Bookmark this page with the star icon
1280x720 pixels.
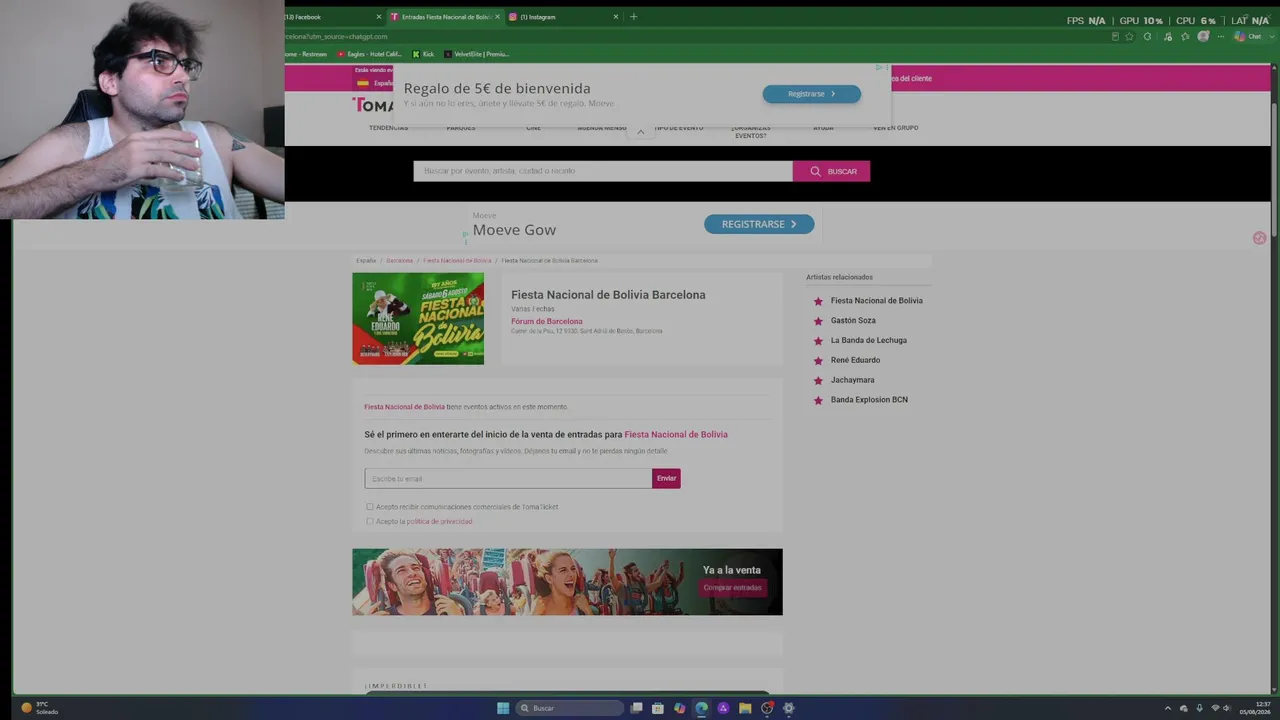pos(1130,37)
